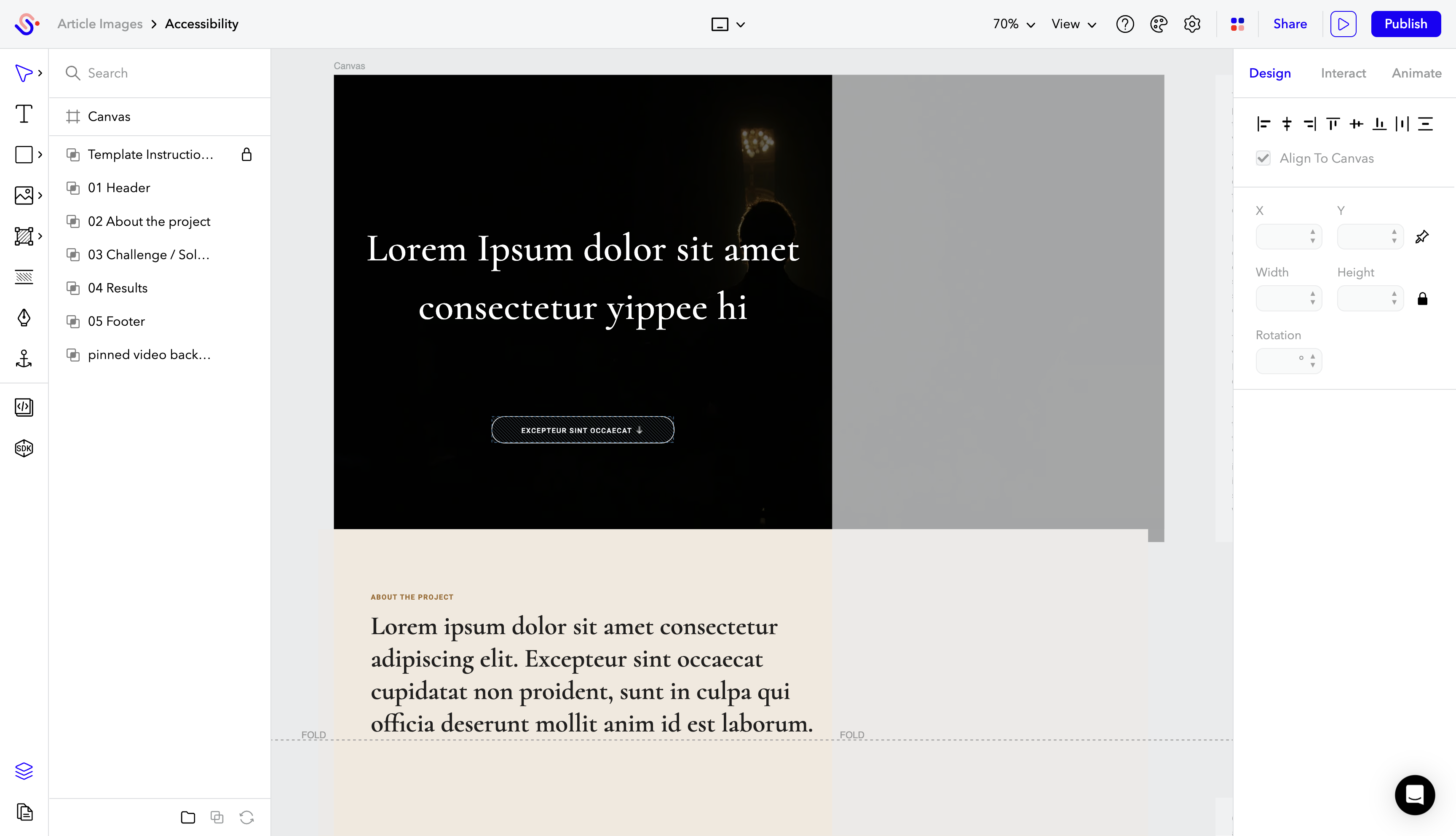Viewport: 1456px width, 836px height.
Task: Align left edges icon
Action: pos(1263,124)
